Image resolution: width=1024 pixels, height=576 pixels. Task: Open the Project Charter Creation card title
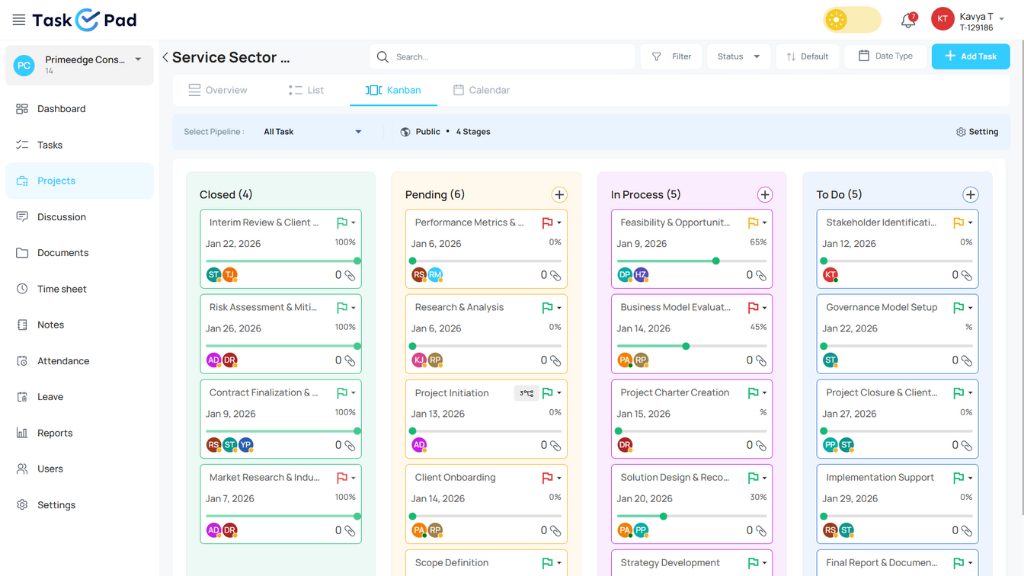point(675,392)
